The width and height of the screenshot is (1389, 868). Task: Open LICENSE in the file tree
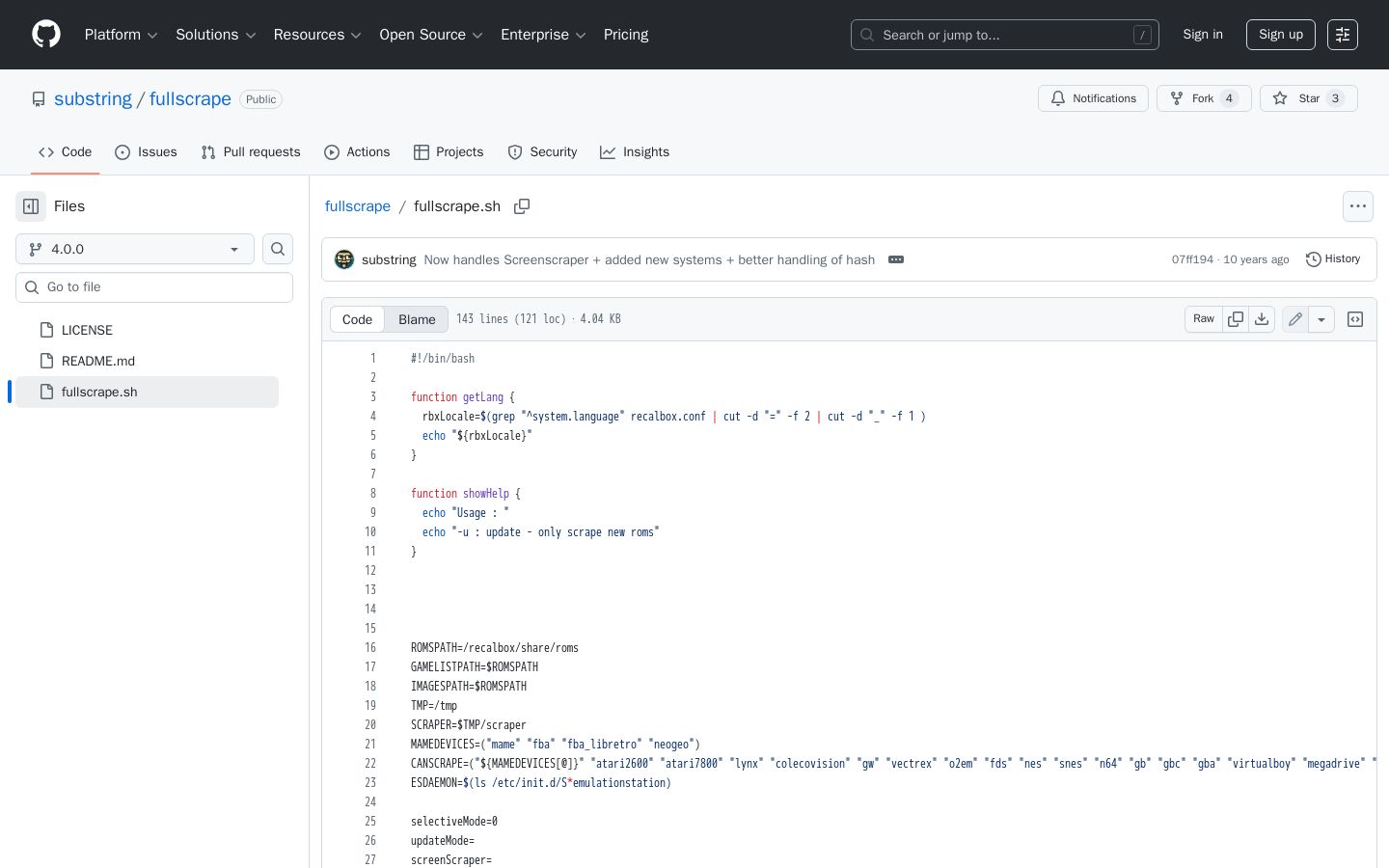87,330
